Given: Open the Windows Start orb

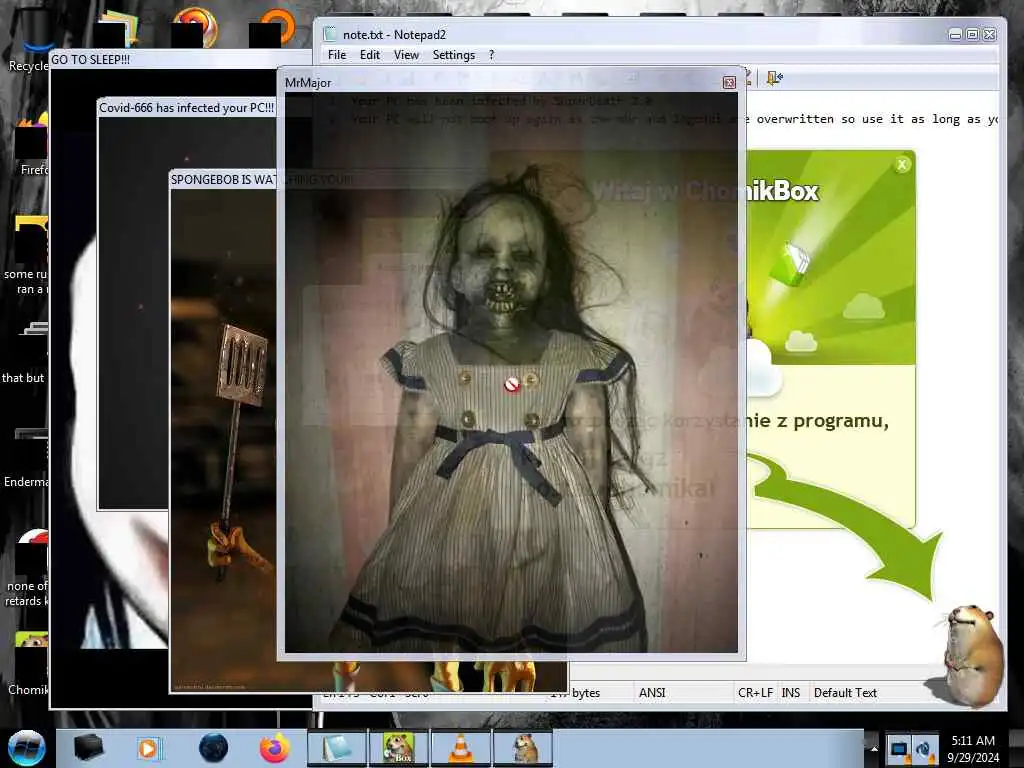Looking at the screenshot, I should [27, 748].
